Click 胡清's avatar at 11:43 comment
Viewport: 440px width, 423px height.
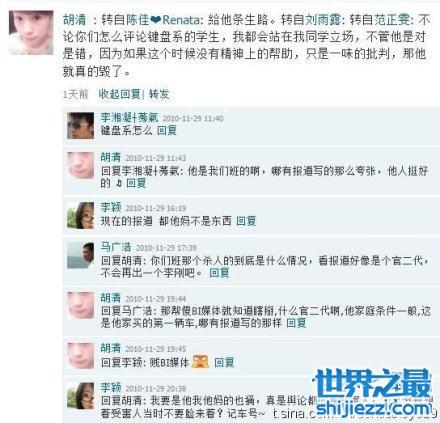(80, 165)
